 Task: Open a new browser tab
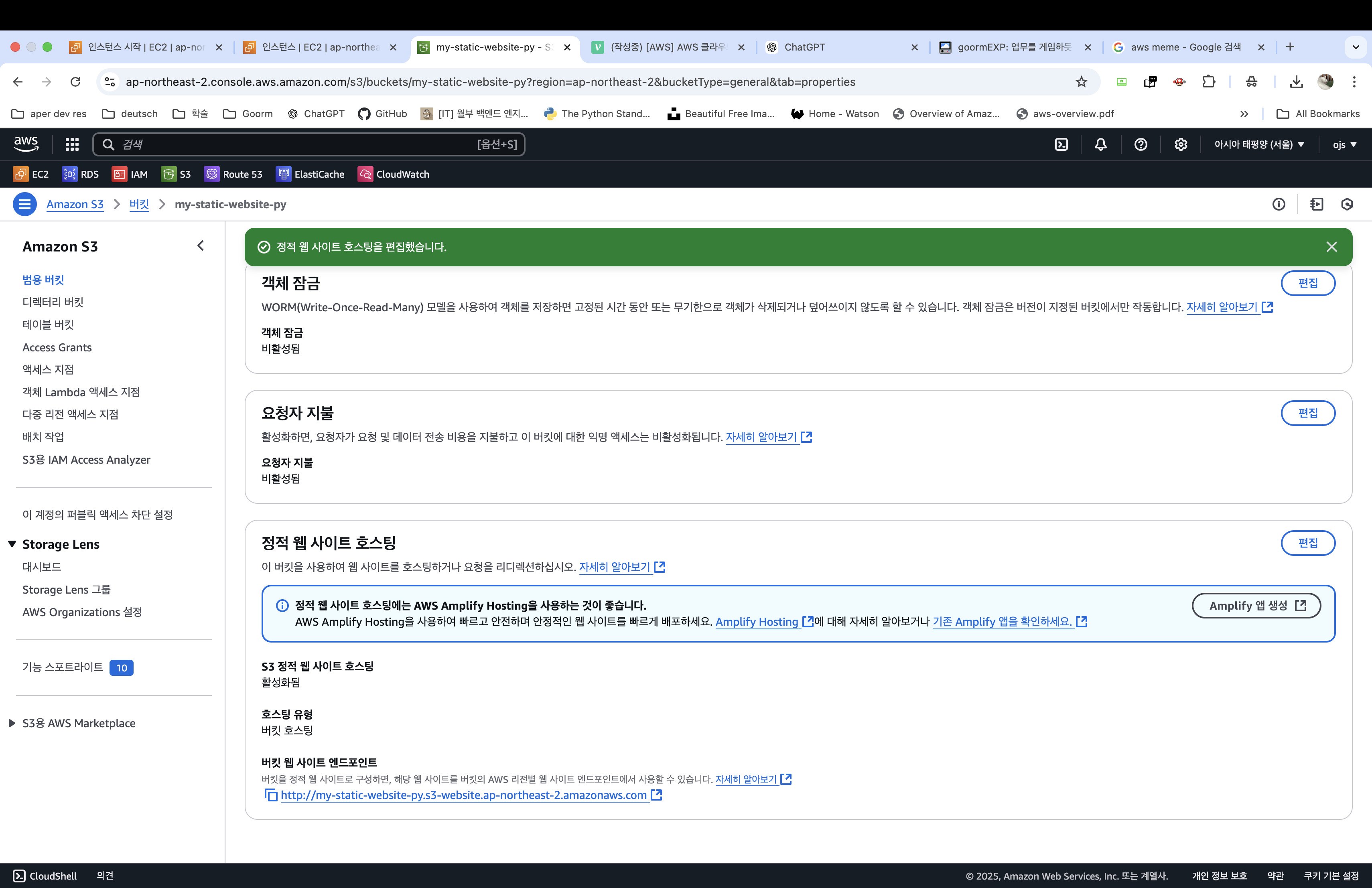(x=1290, y=47)
